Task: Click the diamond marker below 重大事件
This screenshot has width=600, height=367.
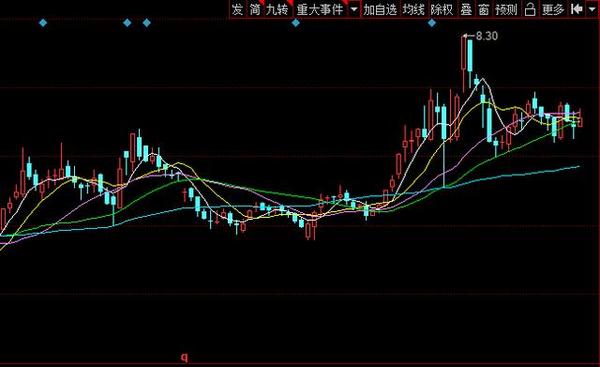Action: (296, 23)
